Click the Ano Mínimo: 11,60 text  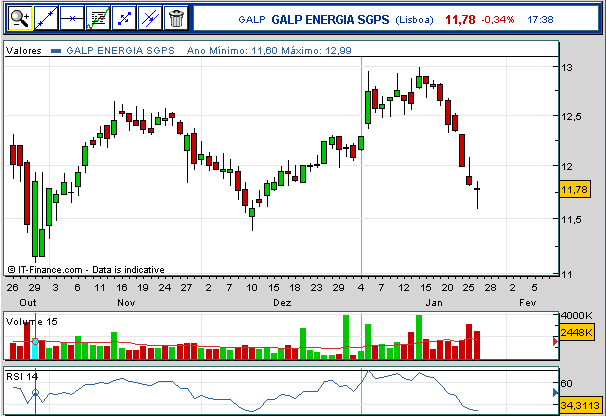click(232, 51)
